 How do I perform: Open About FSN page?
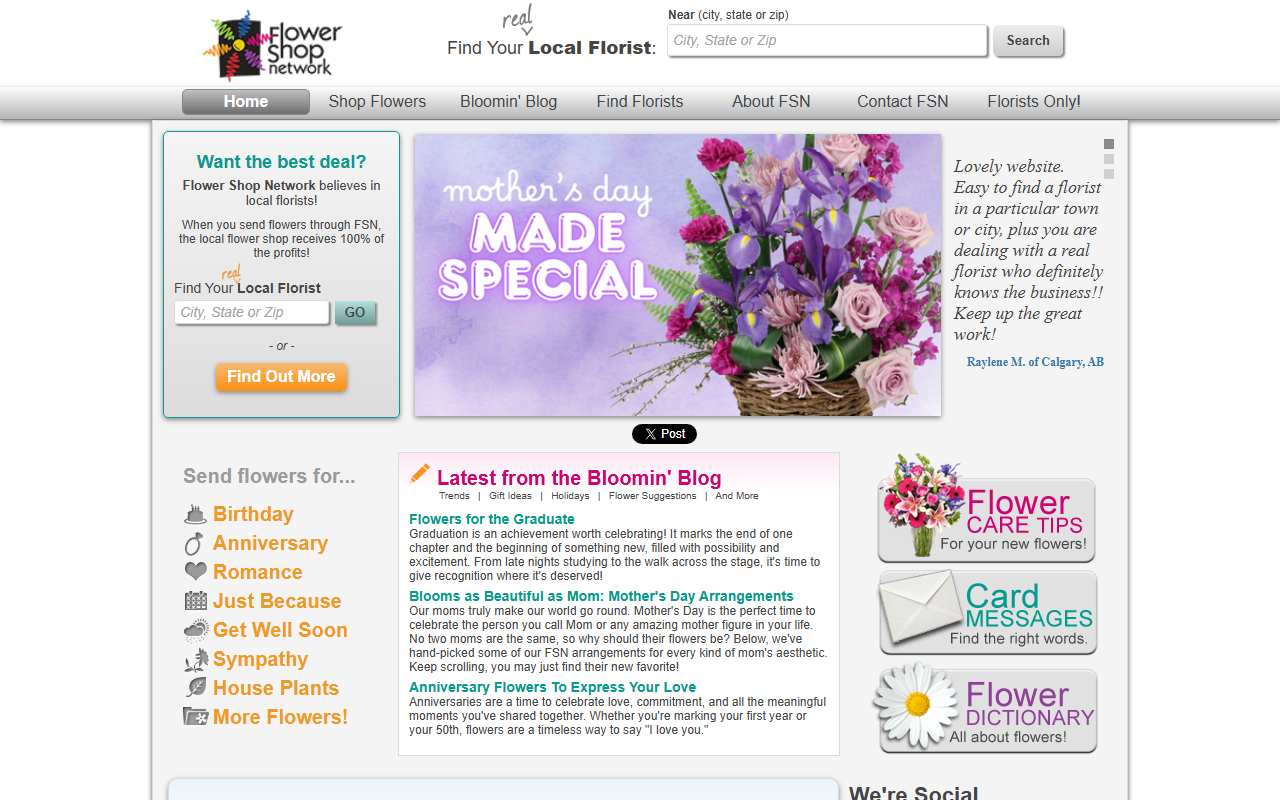pos(771,102)
